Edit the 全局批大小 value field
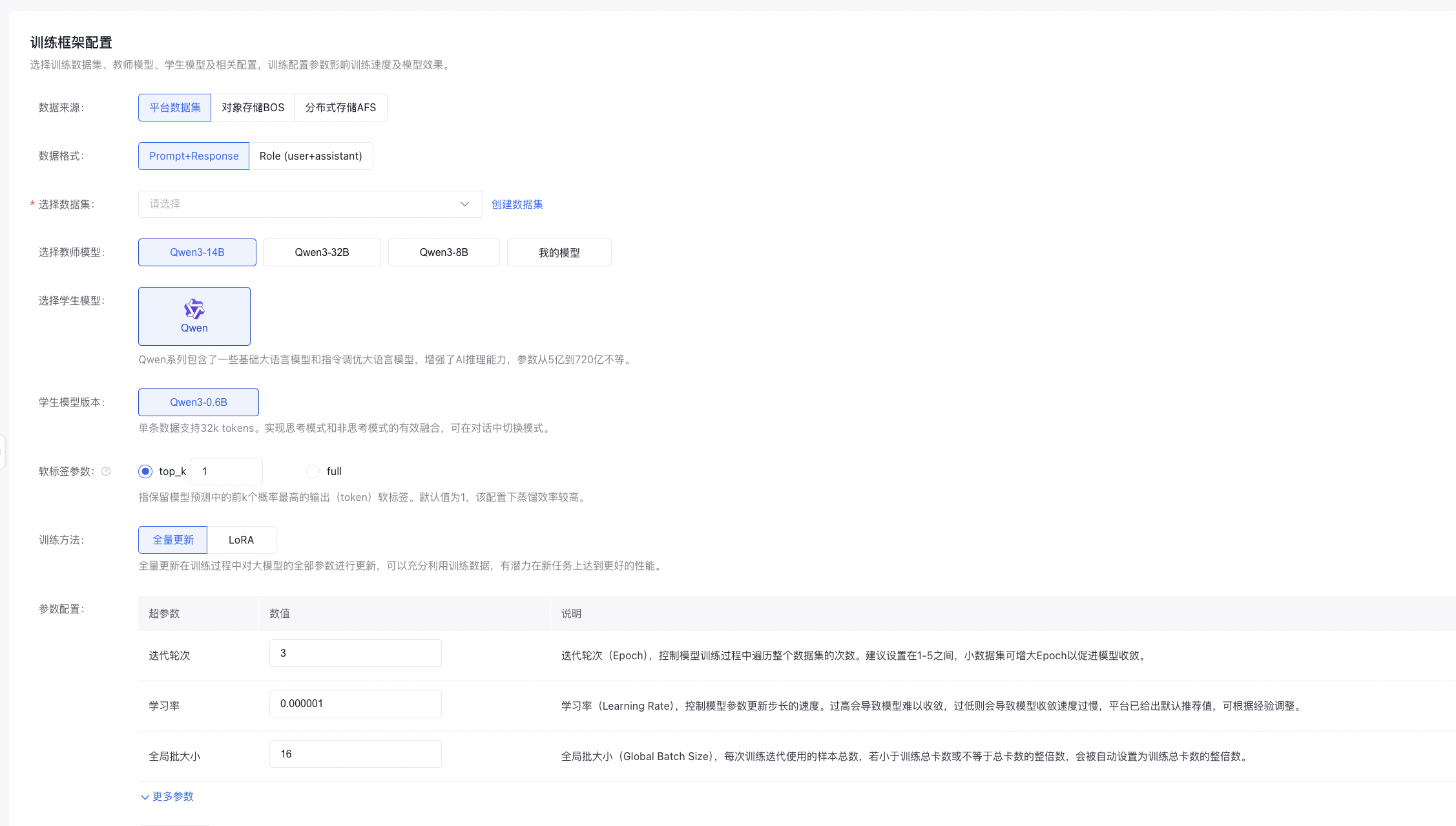This screenshot has width=1456, height=826. point(355,754)
